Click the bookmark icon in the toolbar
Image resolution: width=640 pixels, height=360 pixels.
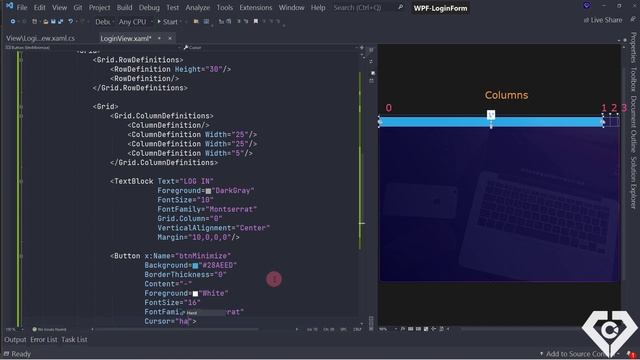(256, 21)
